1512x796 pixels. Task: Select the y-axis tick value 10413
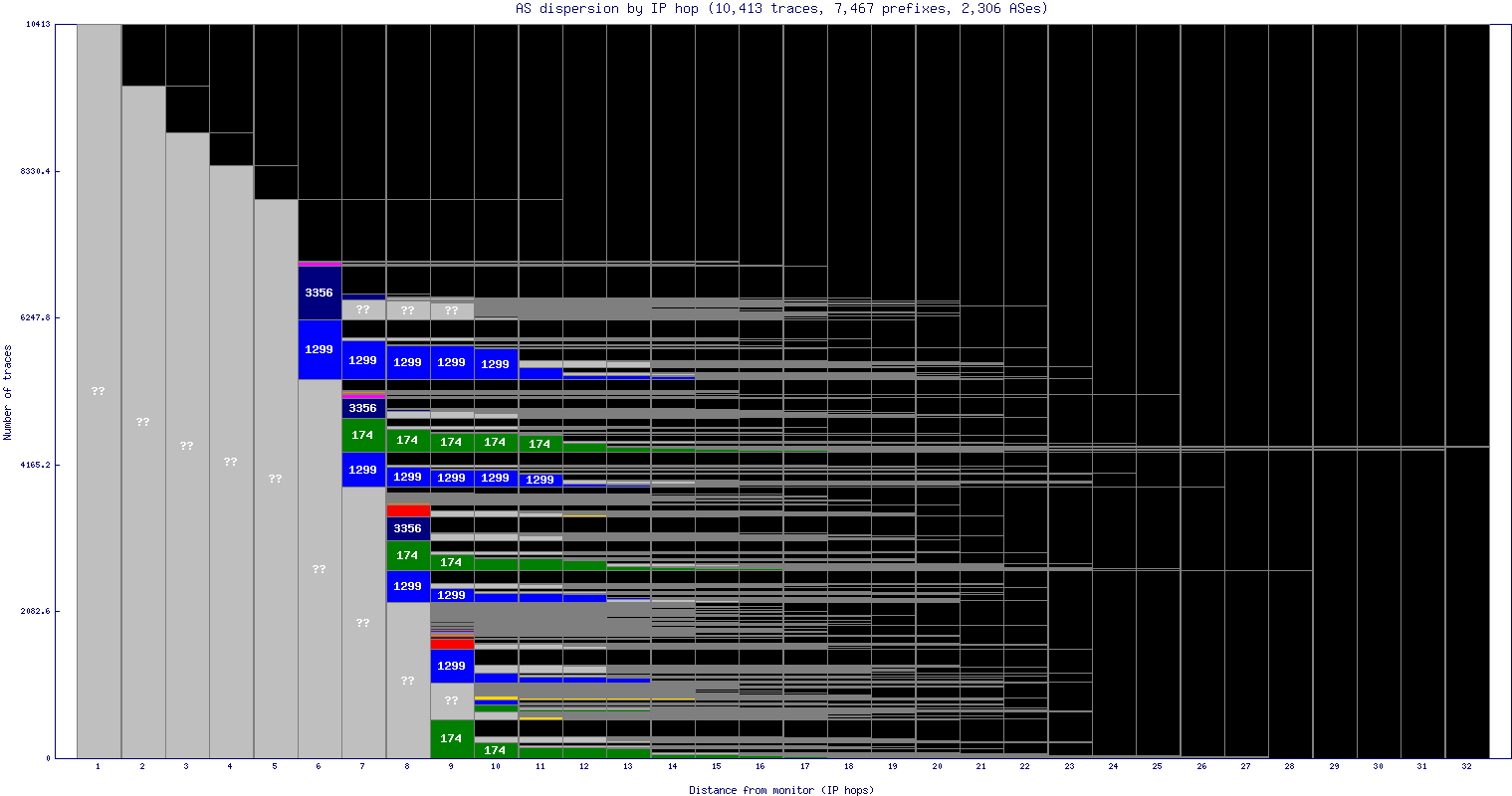click(x=37, y=24)
